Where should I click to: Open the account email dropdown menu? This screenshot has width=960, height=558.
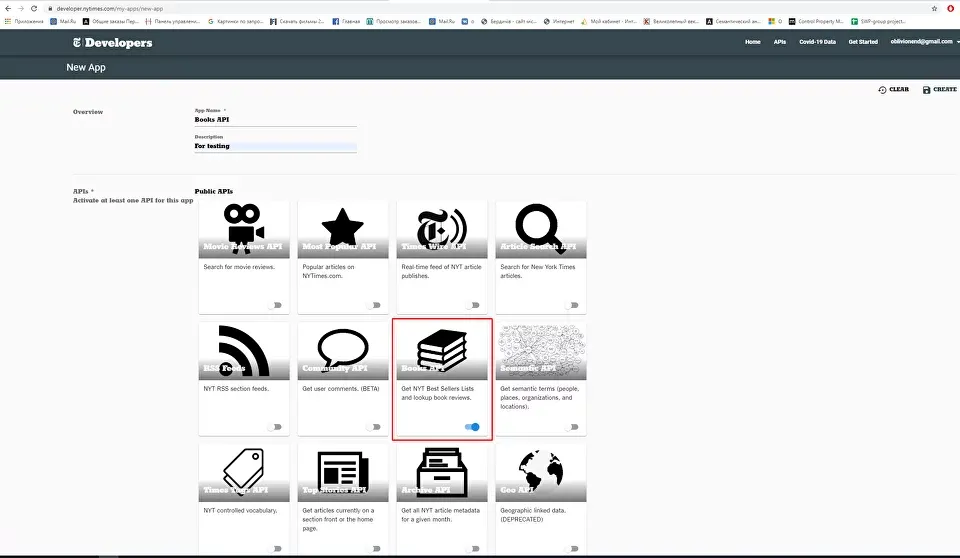pos(924,42)
